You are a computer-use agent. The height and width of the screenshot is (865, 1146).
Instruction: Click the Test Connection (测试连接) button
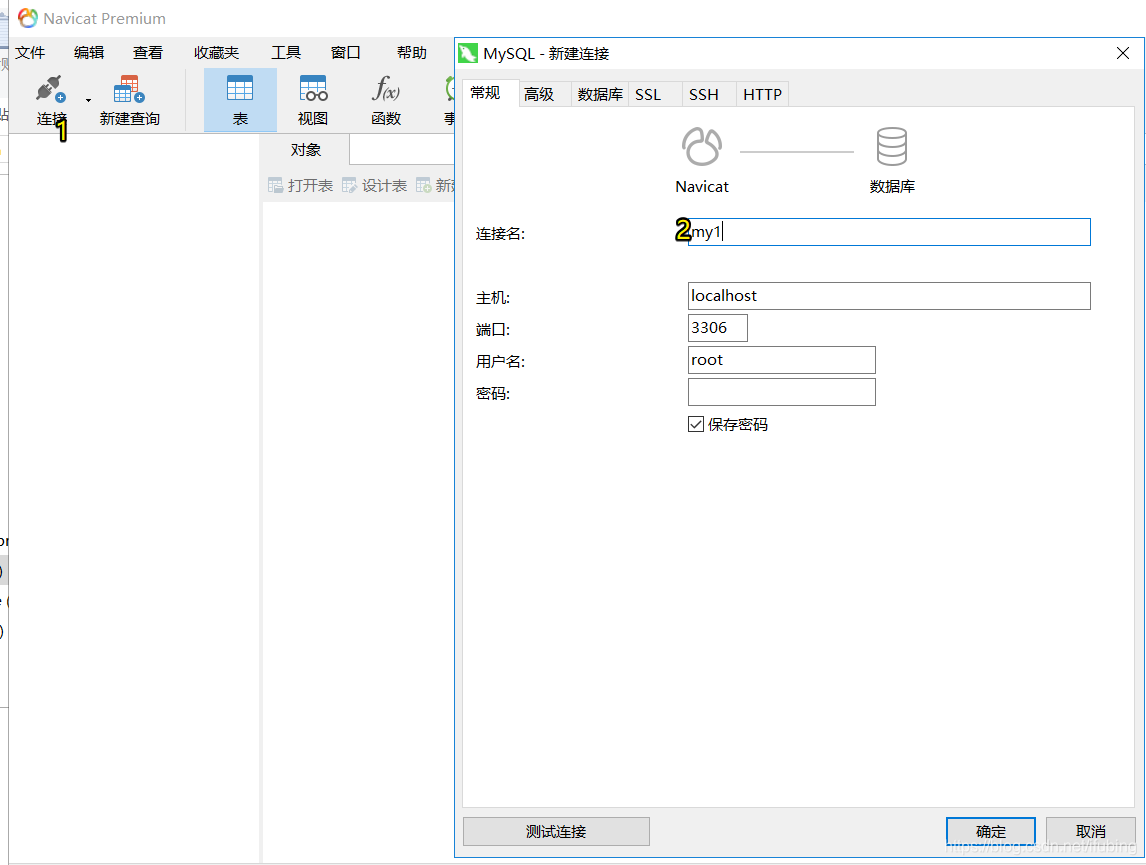556,831
